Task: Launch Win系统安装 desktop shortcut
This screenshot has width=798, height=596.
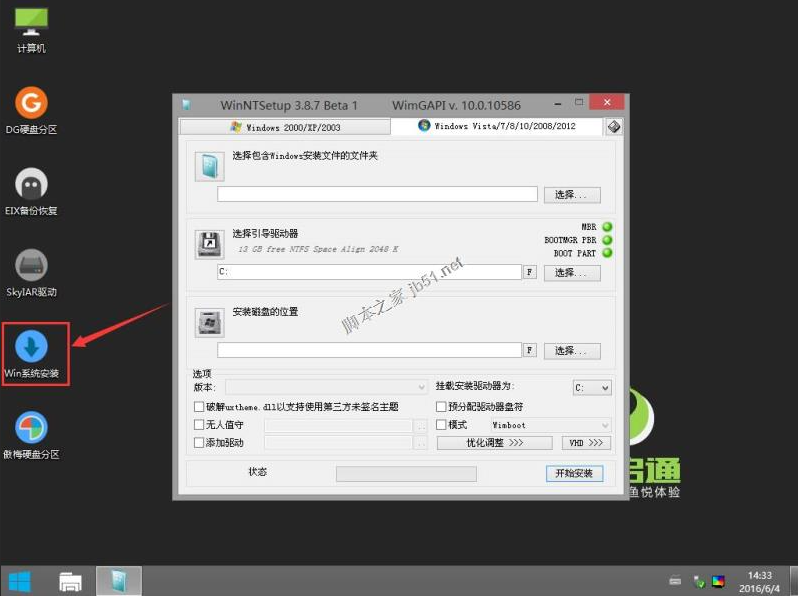Action: (x=31, y=354)
